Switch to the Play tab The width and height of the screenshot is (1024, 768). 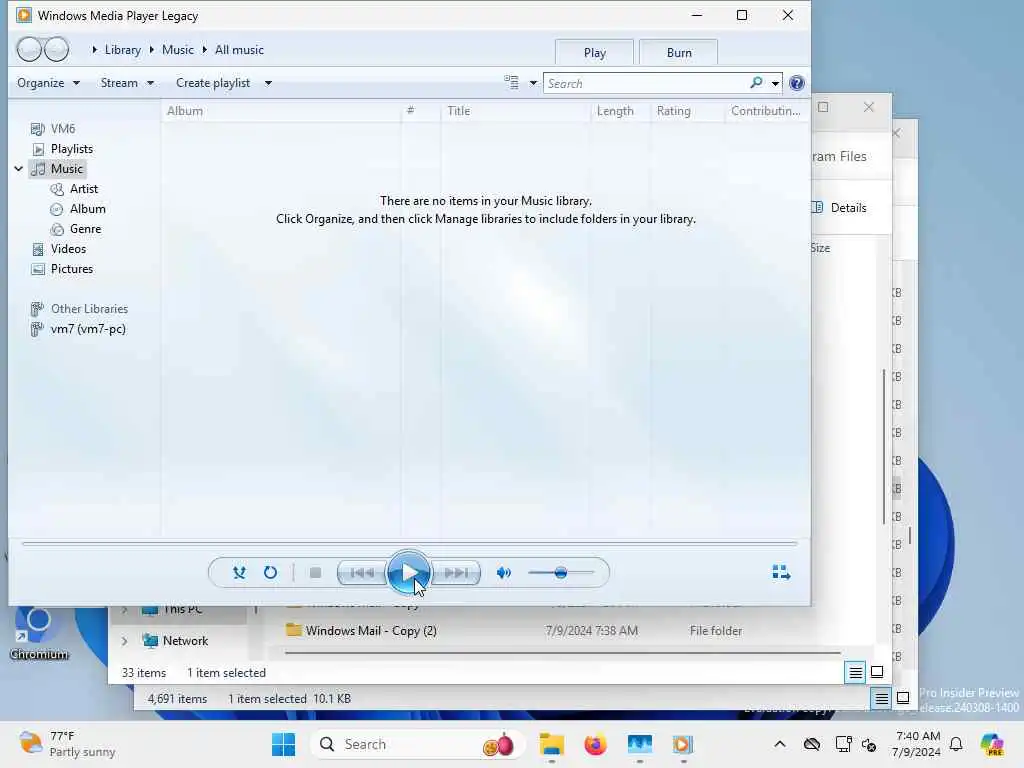[x=594, y=52]
